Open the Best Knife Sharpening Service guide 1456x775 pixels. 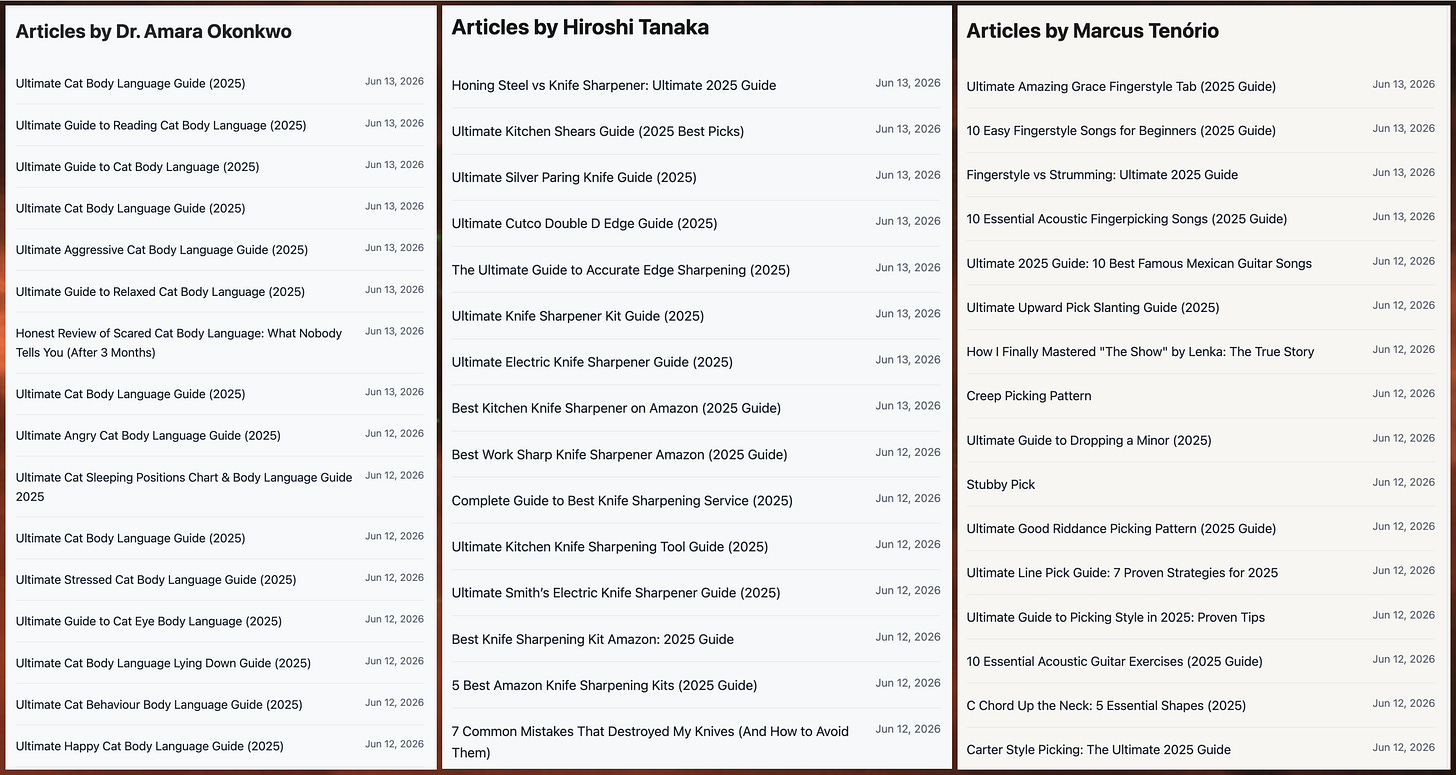622,500
